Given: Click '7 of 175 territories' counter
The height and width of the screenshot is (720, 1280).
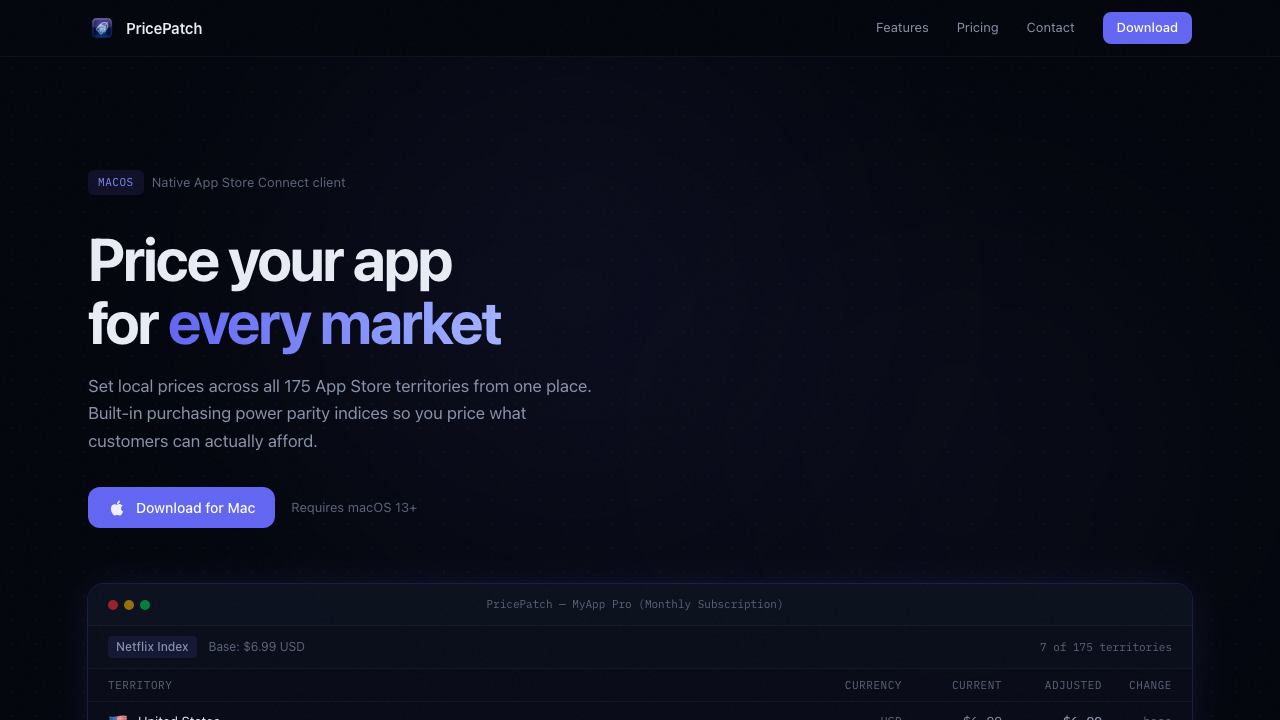Looking at the screenshot, I should pyautogui.click(x=1106, y=647).
